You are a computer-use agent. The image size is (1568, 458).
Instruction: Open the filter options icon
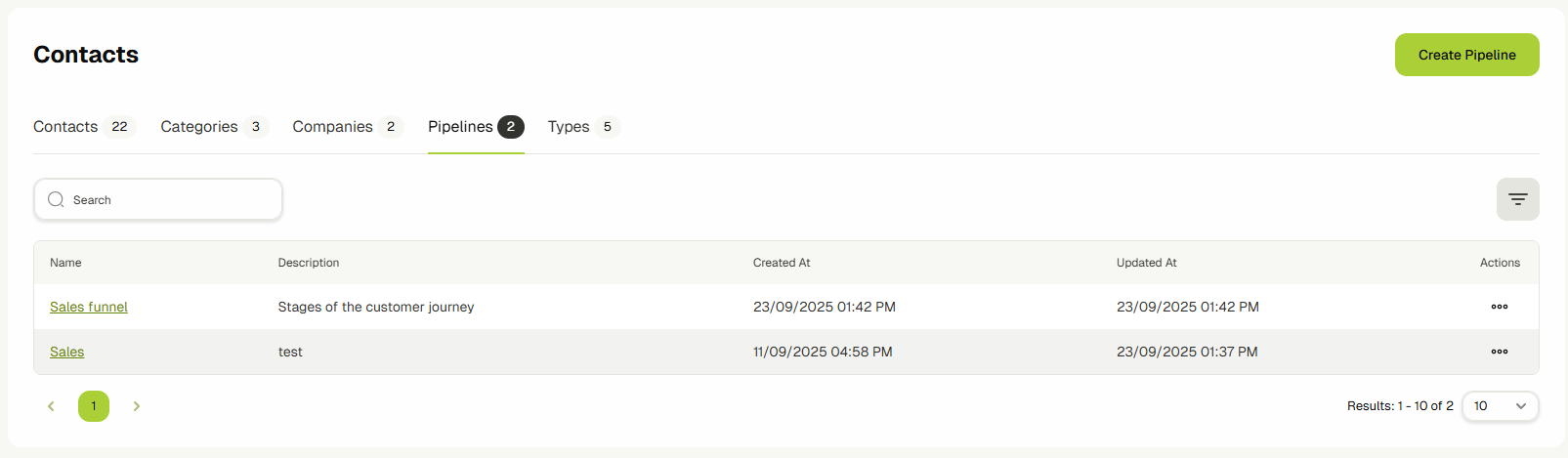(x=1517, y=199)
